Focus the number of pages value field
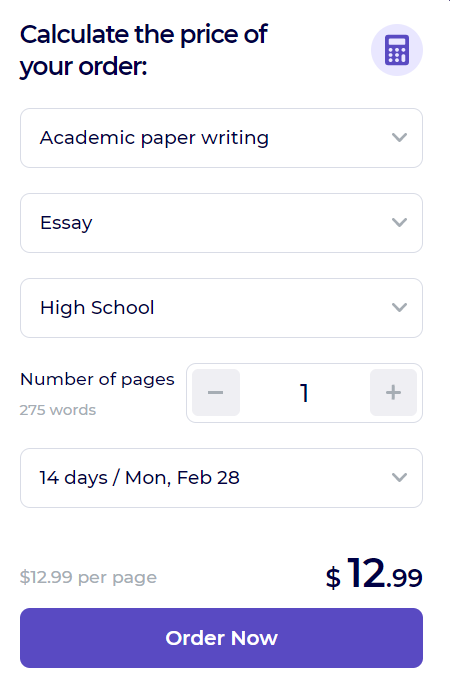 coord(305,393)
